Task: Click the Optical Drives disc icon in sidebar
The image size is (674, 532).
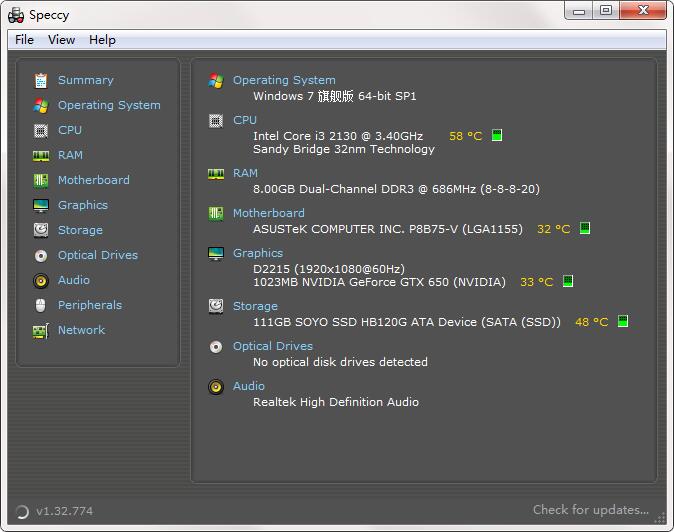Action: [41, 255]
